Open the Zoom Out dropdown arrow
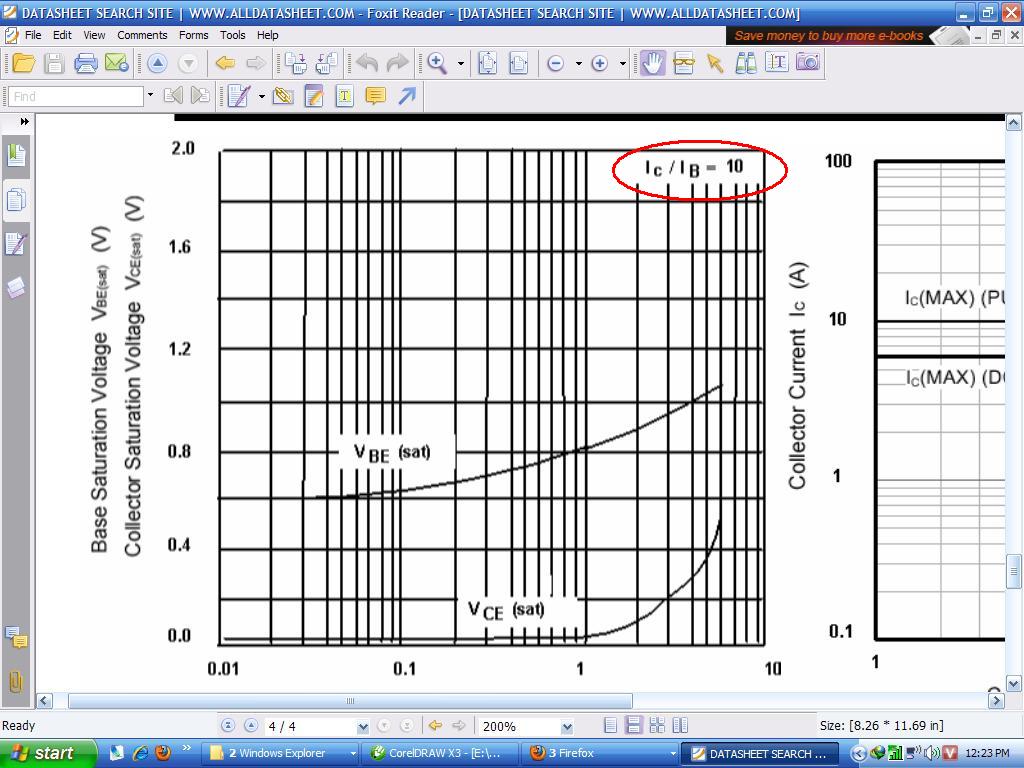Screen dimensions: 1024x768 coord(579,63)
